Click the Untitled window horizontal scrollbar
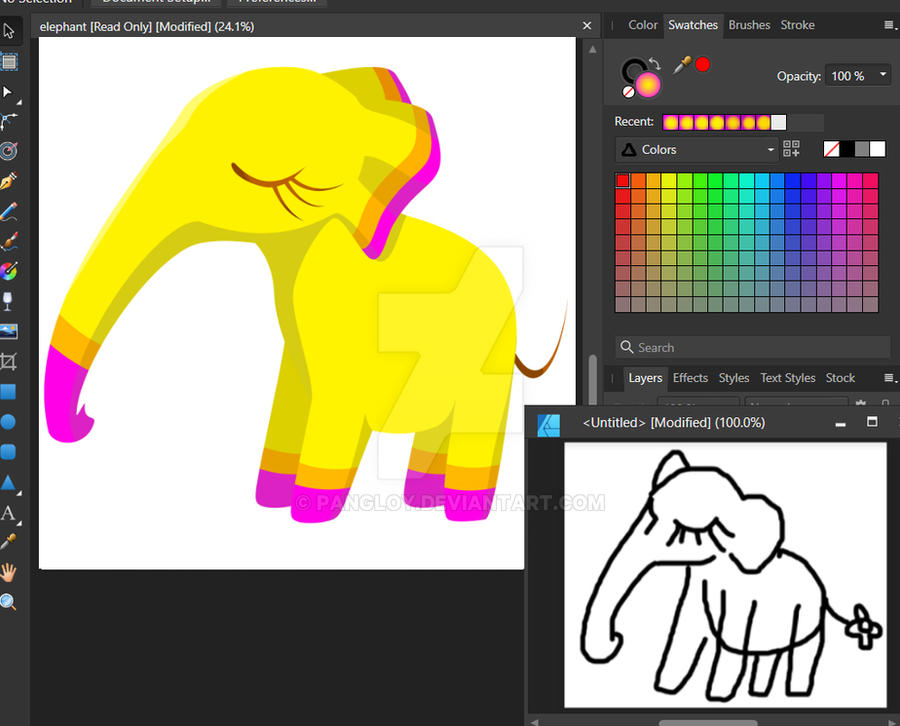 tap(708, 723)
